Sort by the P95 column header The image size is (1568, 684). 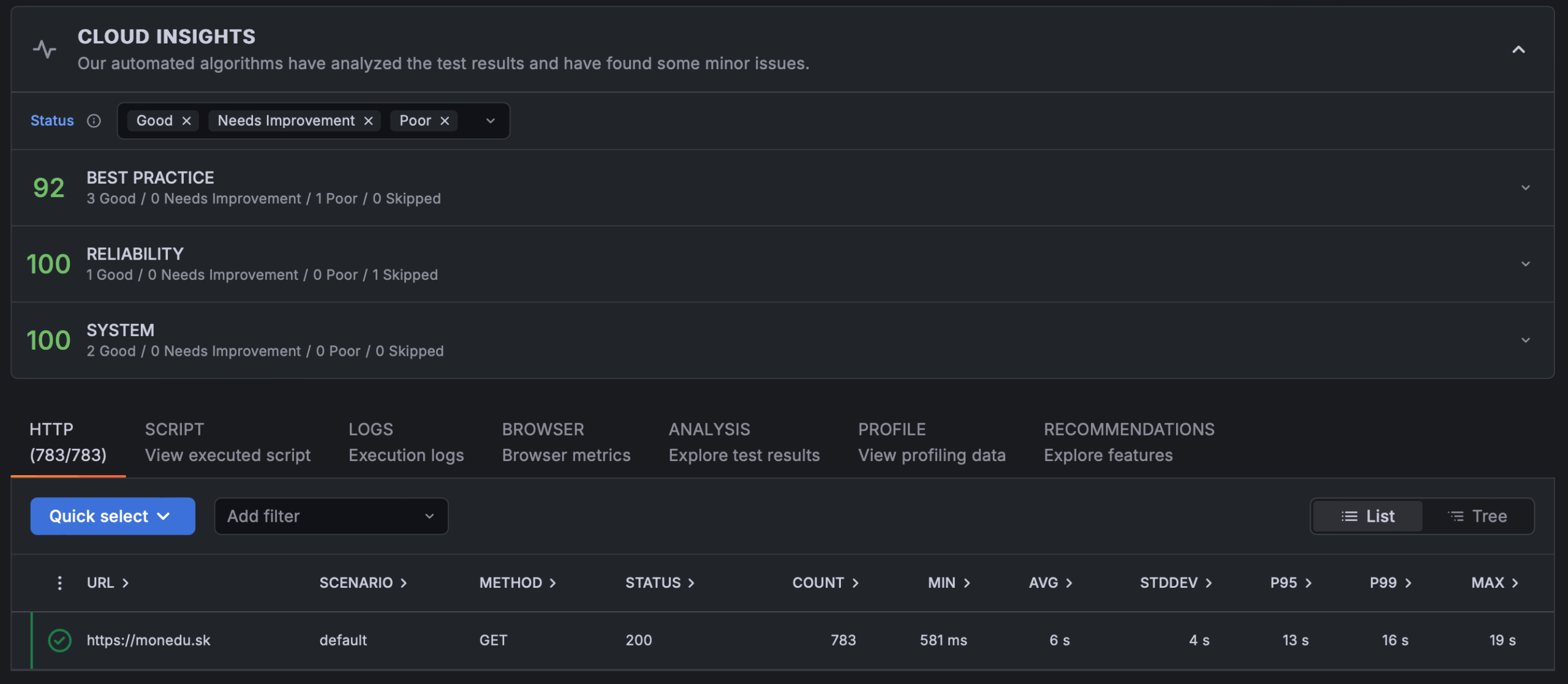pyautogui.click(x=1290, y=582)
